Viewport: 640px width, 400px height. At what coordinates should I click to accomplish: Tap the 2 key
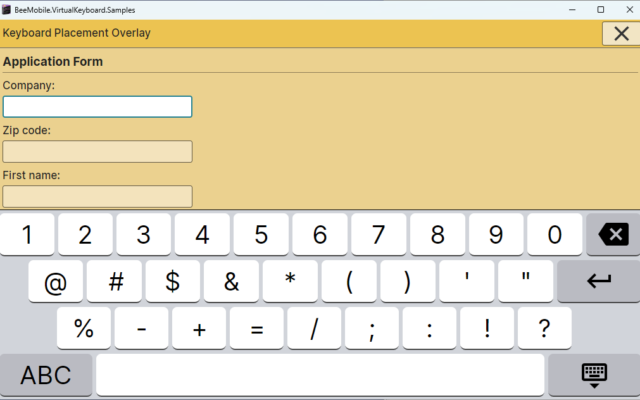(85, 234)
